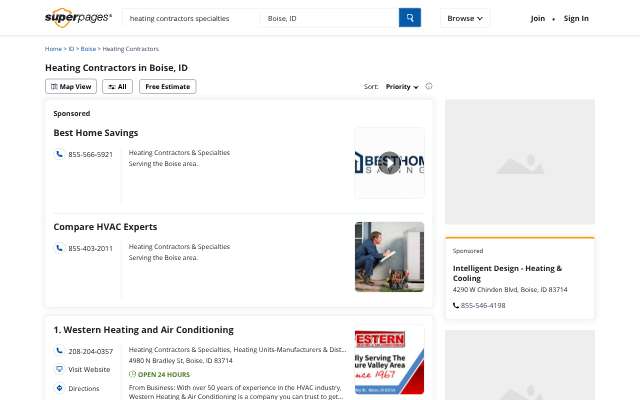Click Compare HVAC Experts technician photo
The image size is (640, 400).
389,257
